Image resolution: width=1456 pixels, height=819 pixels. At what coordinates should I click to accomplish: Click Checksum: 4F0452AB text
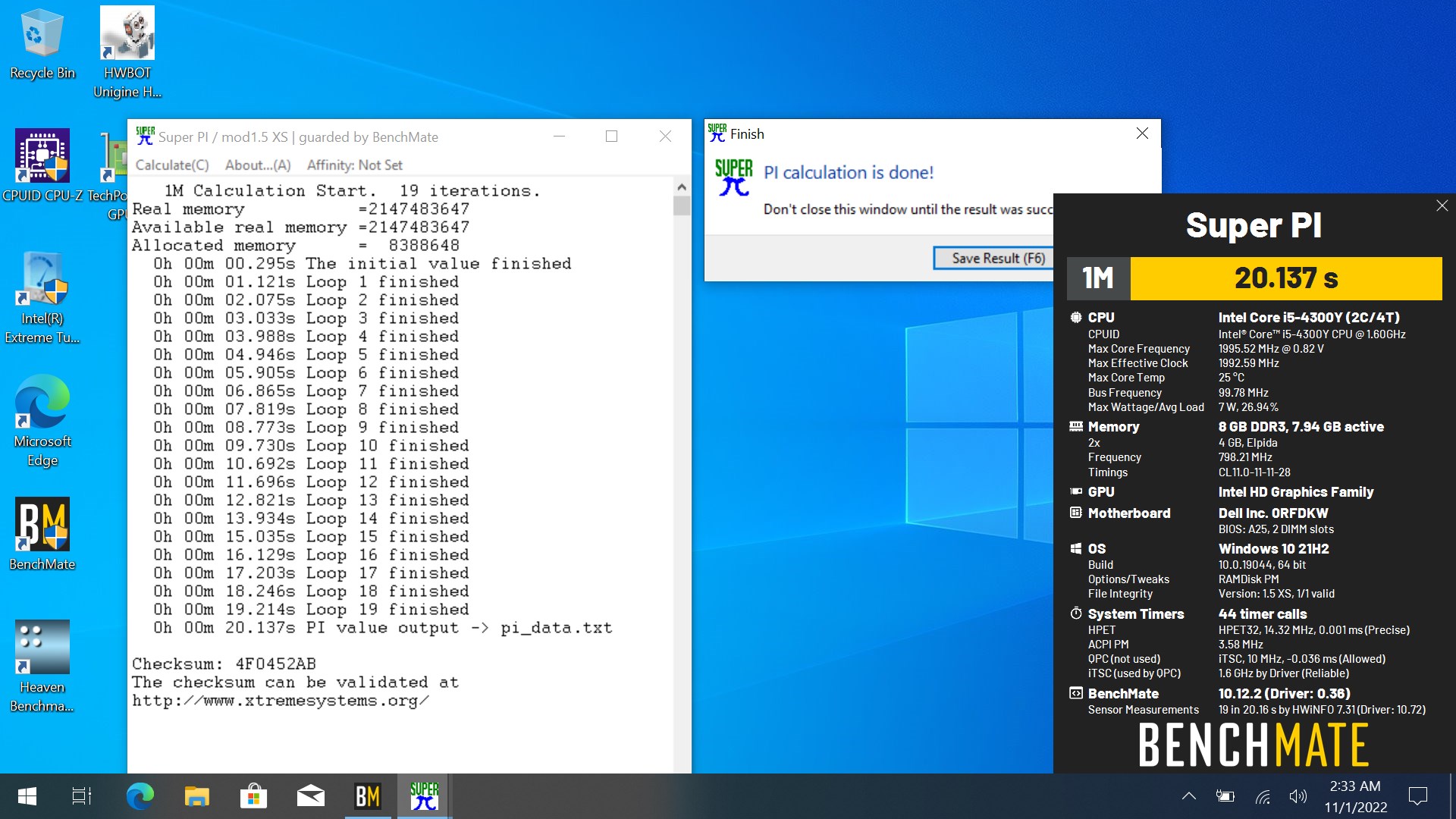[x=224, y=664]
